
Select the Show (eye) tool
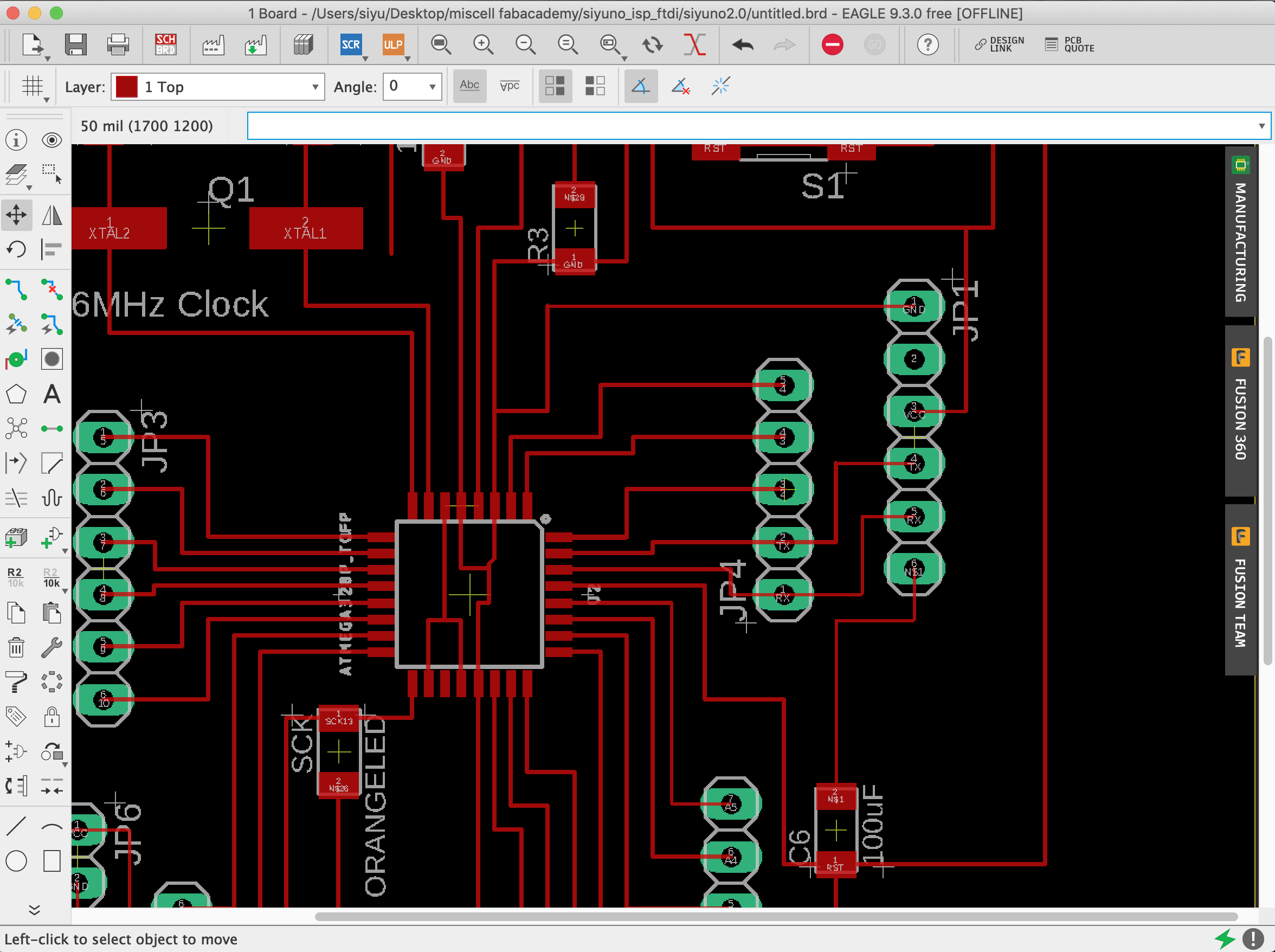click(52, 140)
